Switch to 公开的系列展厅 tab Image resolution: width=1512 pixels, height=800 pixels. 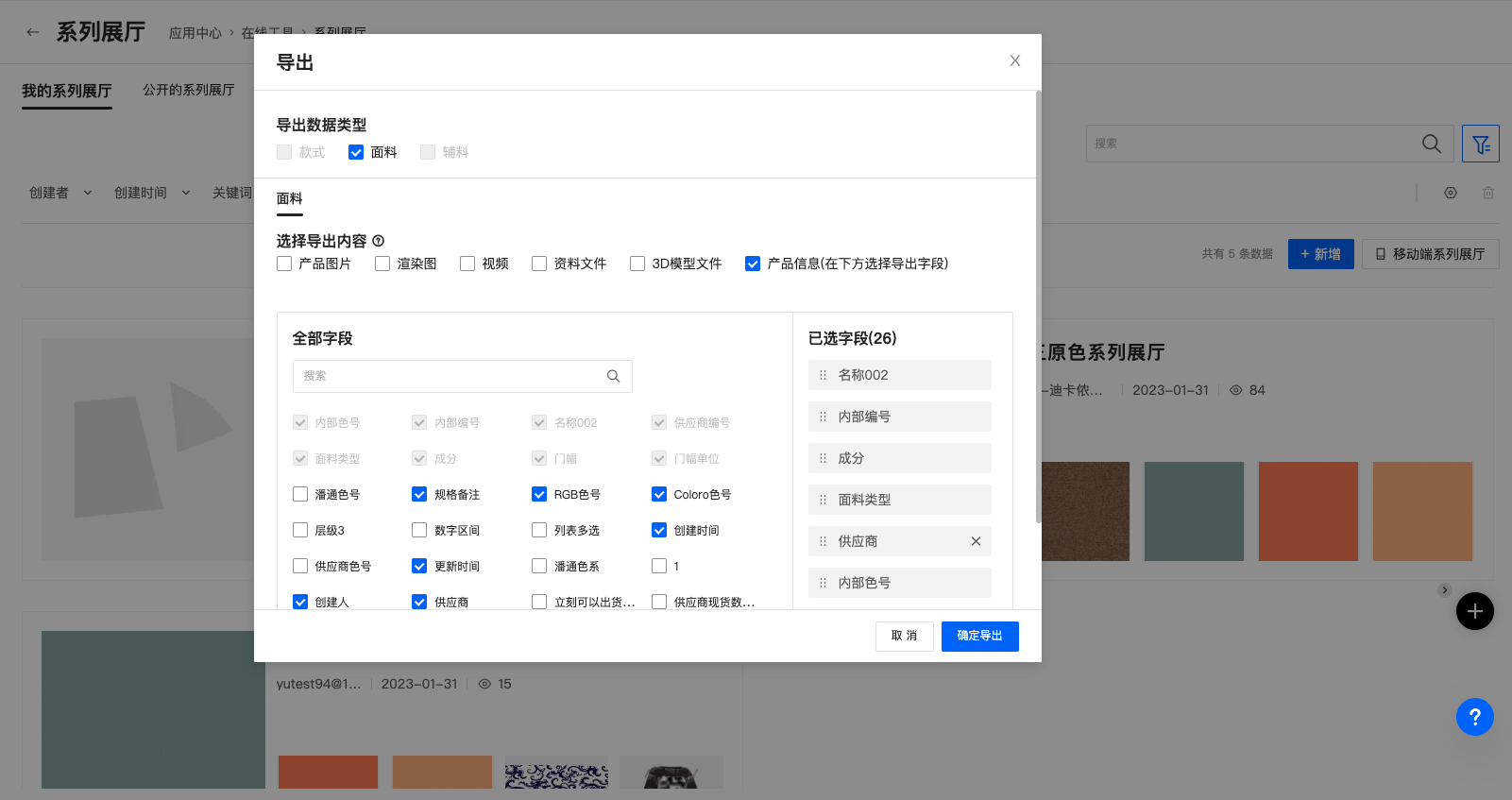188,90
